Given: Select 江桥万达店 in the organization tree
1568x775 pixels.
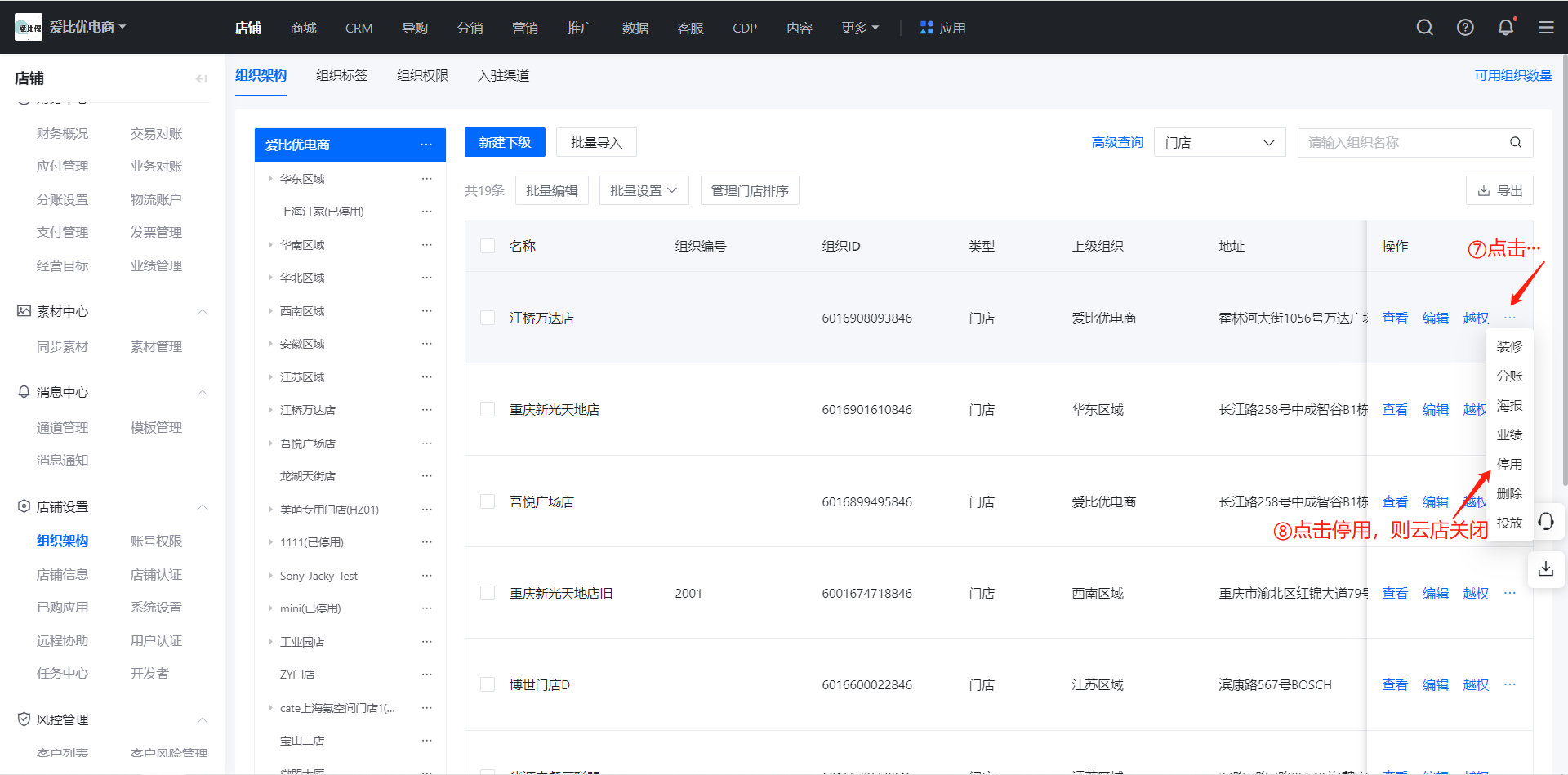Looking at the screenshot, I should pyautogui.click(x=308, y=410).
